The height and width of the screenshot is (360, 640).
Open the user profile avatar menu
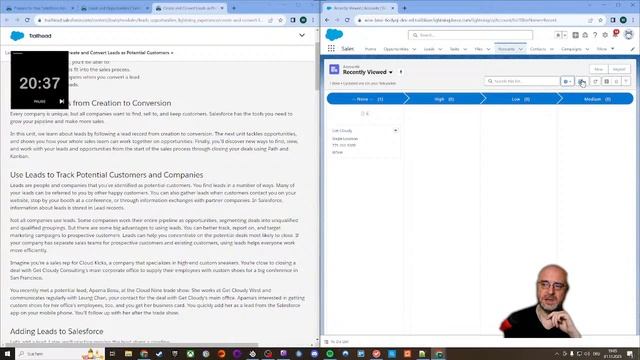[x=629, y=35]
